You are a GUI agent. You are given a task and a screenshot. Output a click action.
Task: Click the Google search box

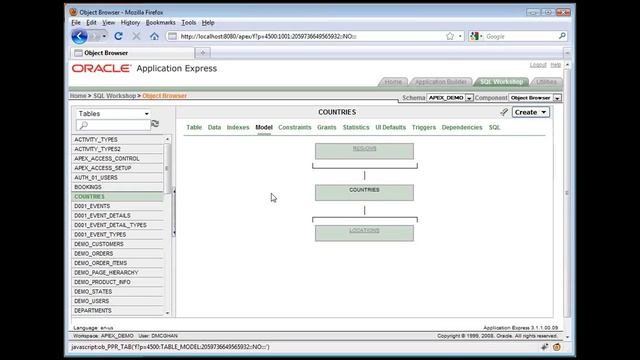(x=521, y=36)
